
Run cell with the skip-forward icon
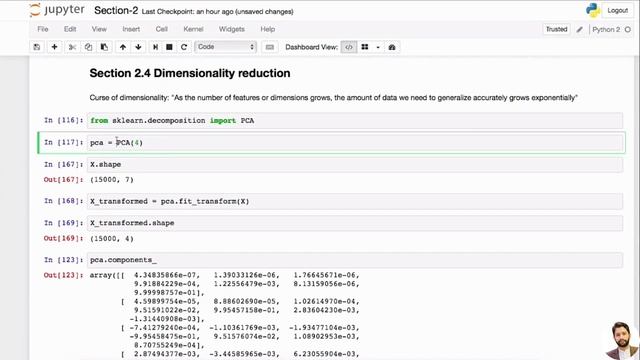coord(156,47)
